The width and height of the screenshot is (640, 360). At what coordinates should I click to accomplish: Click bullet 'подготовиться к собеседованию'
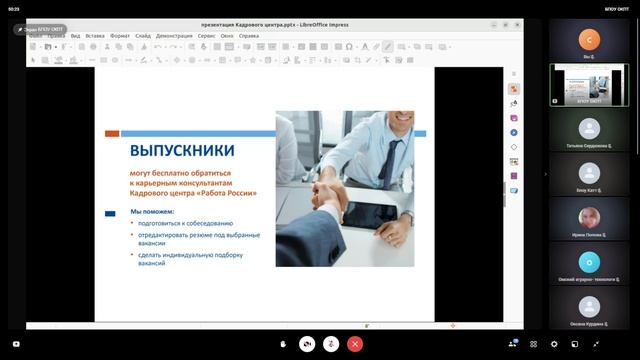(185, 223)
